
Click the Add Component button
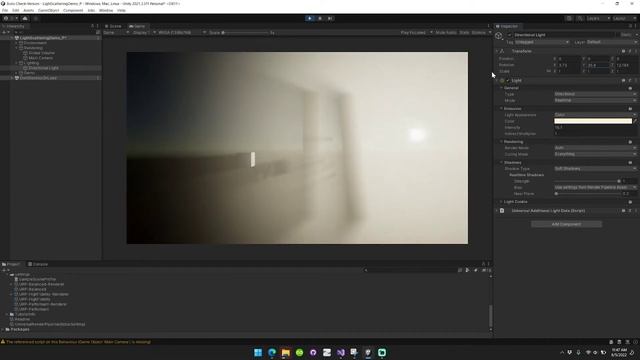566,224
